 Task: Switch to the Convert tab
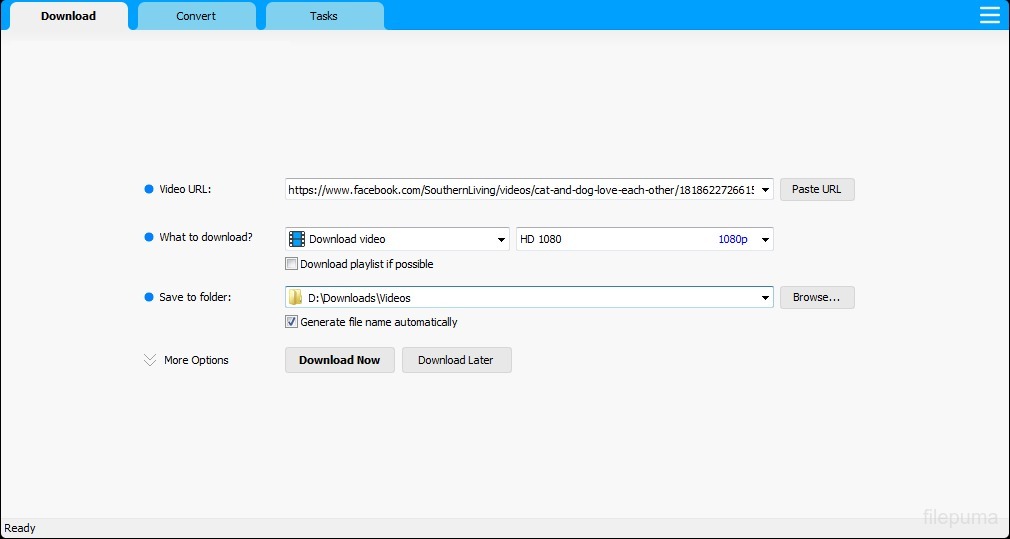[196, 16]
